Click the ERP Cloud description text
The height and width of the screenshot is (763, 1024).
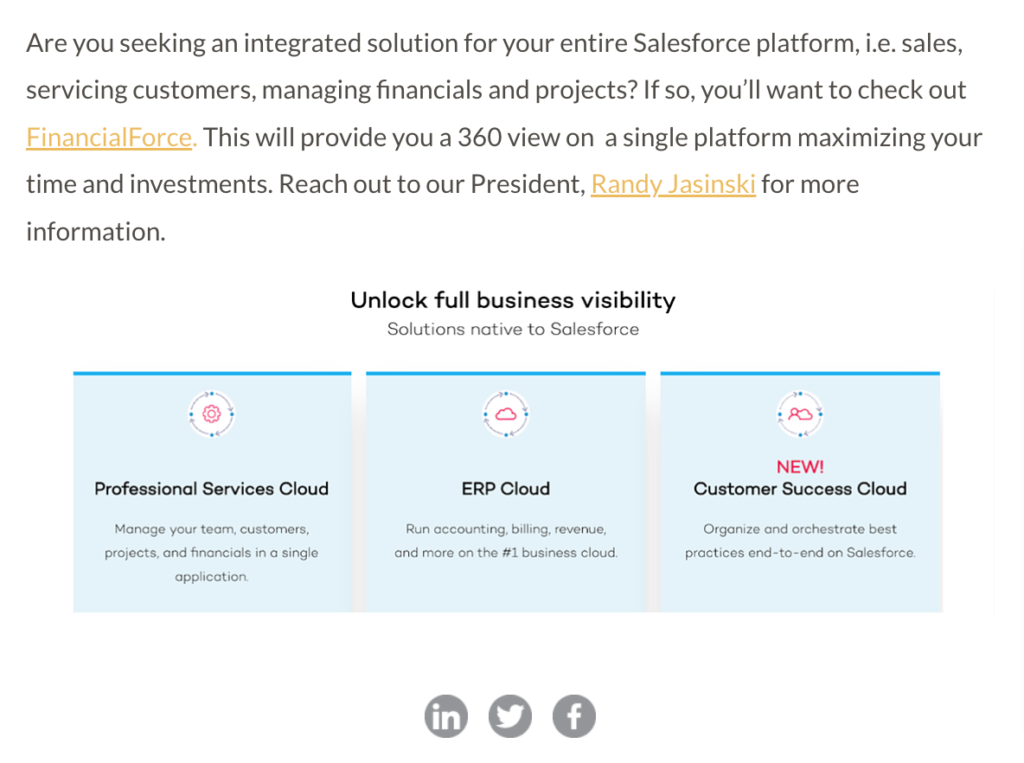coord(506,541)
